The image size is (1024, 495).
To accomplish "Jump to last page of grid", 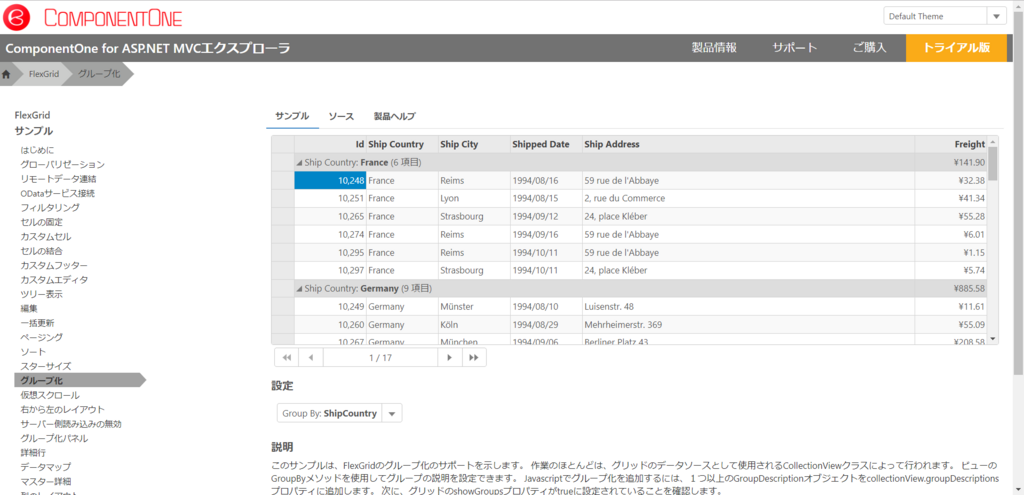I will click(x=474, y=357).
